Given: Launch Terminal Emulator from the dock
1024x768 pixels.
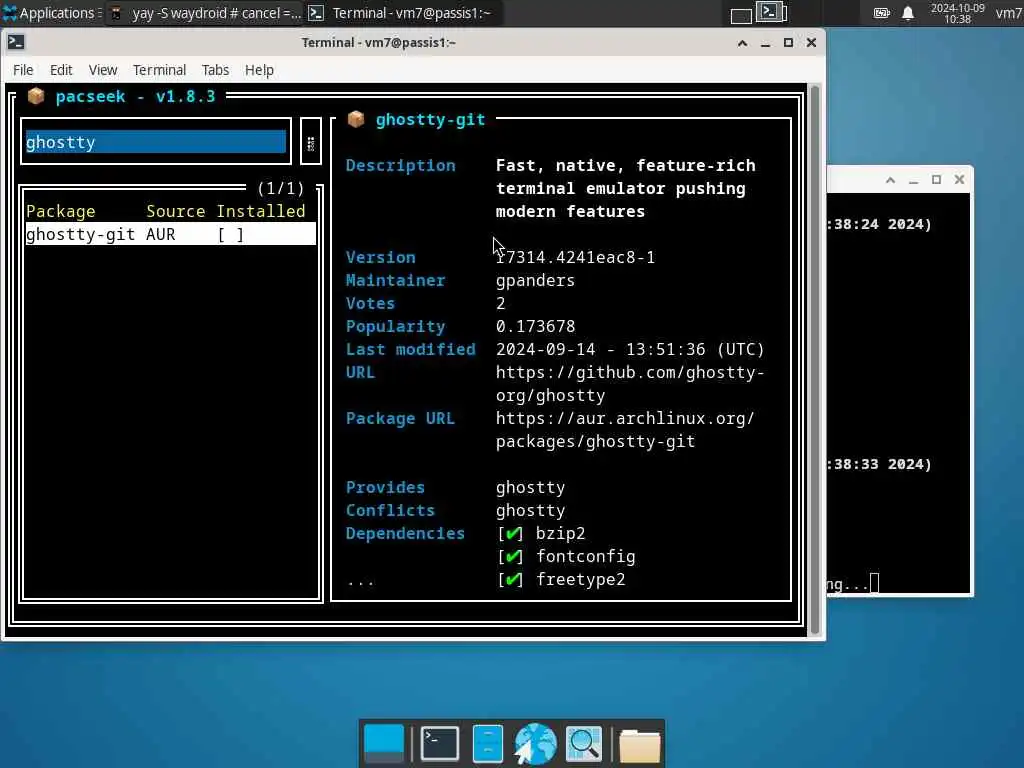Looking at the screenshot, I should [440, 744].
